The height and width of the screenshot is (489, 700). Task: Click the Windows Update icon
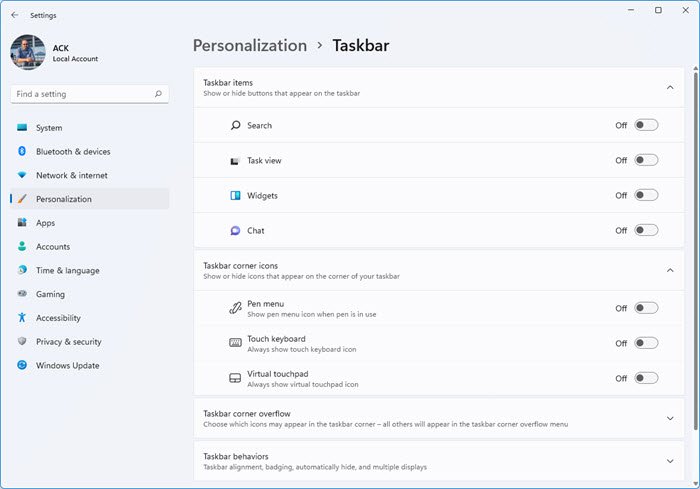click(22, 366)
